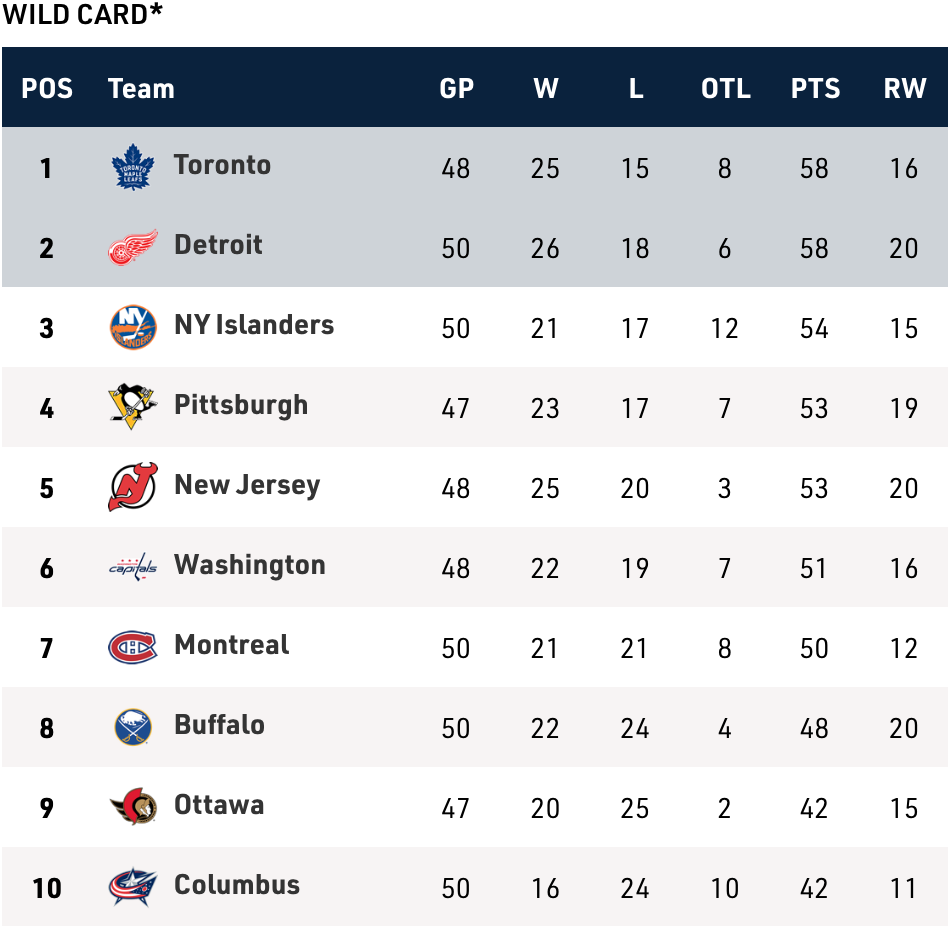The width and height of the screenshot is (948, 926).
Task: Click the WILD CARD section title
Action: [x=82, y=15]
